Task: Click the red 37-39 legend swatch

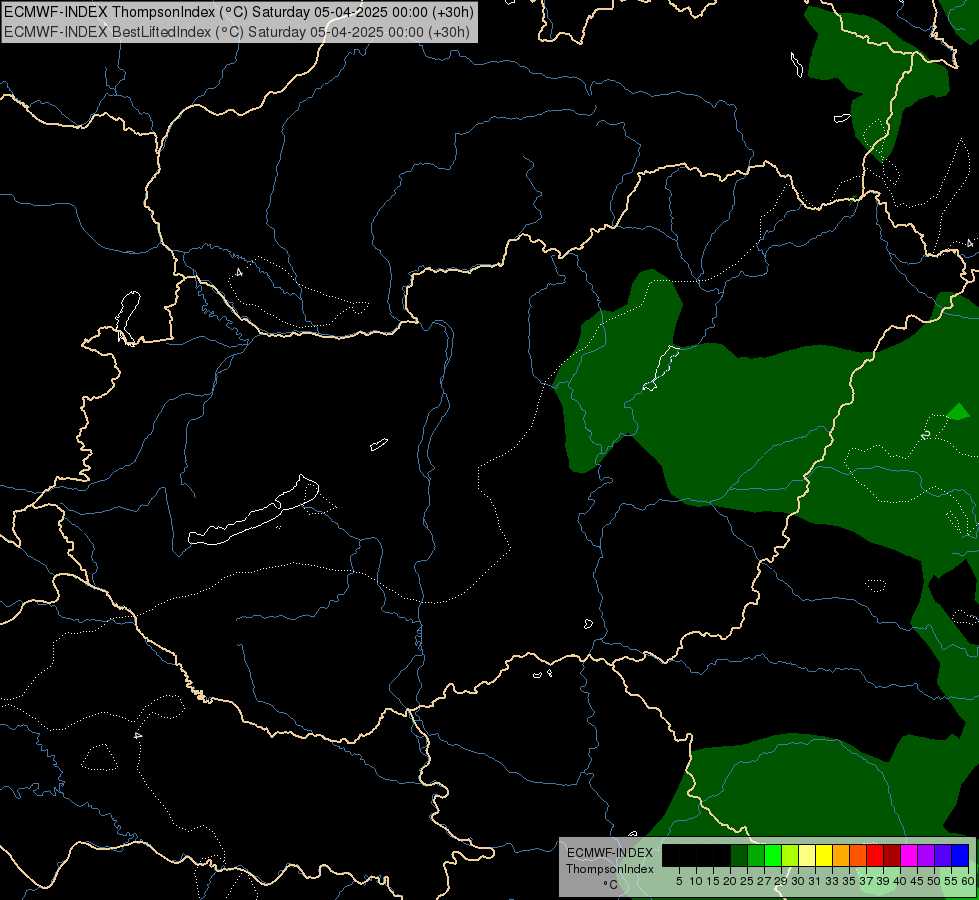Action: pyautogui.click(x=875, y=855)
